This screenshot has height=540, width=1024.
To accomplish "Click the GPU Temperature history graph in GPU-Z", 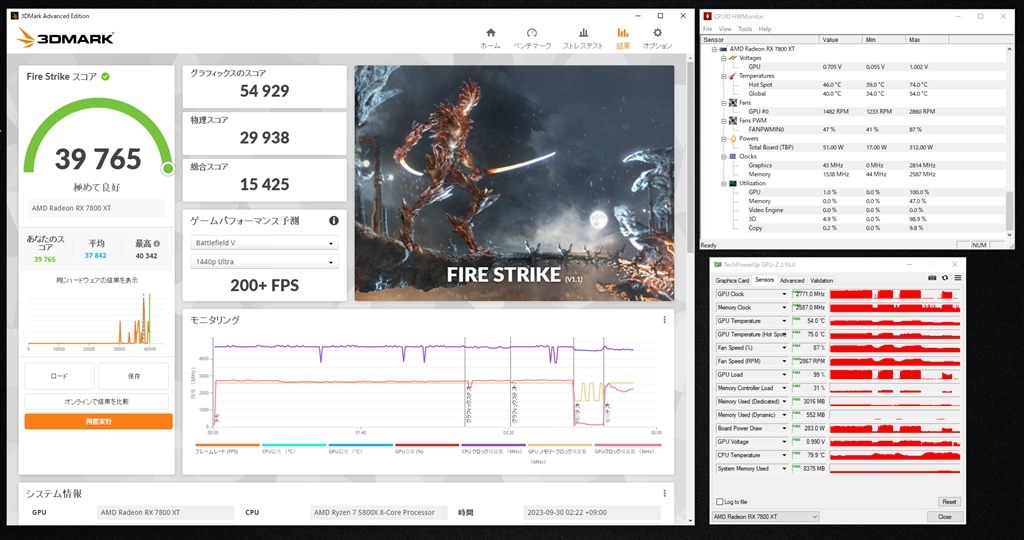I will click(895, 321).
